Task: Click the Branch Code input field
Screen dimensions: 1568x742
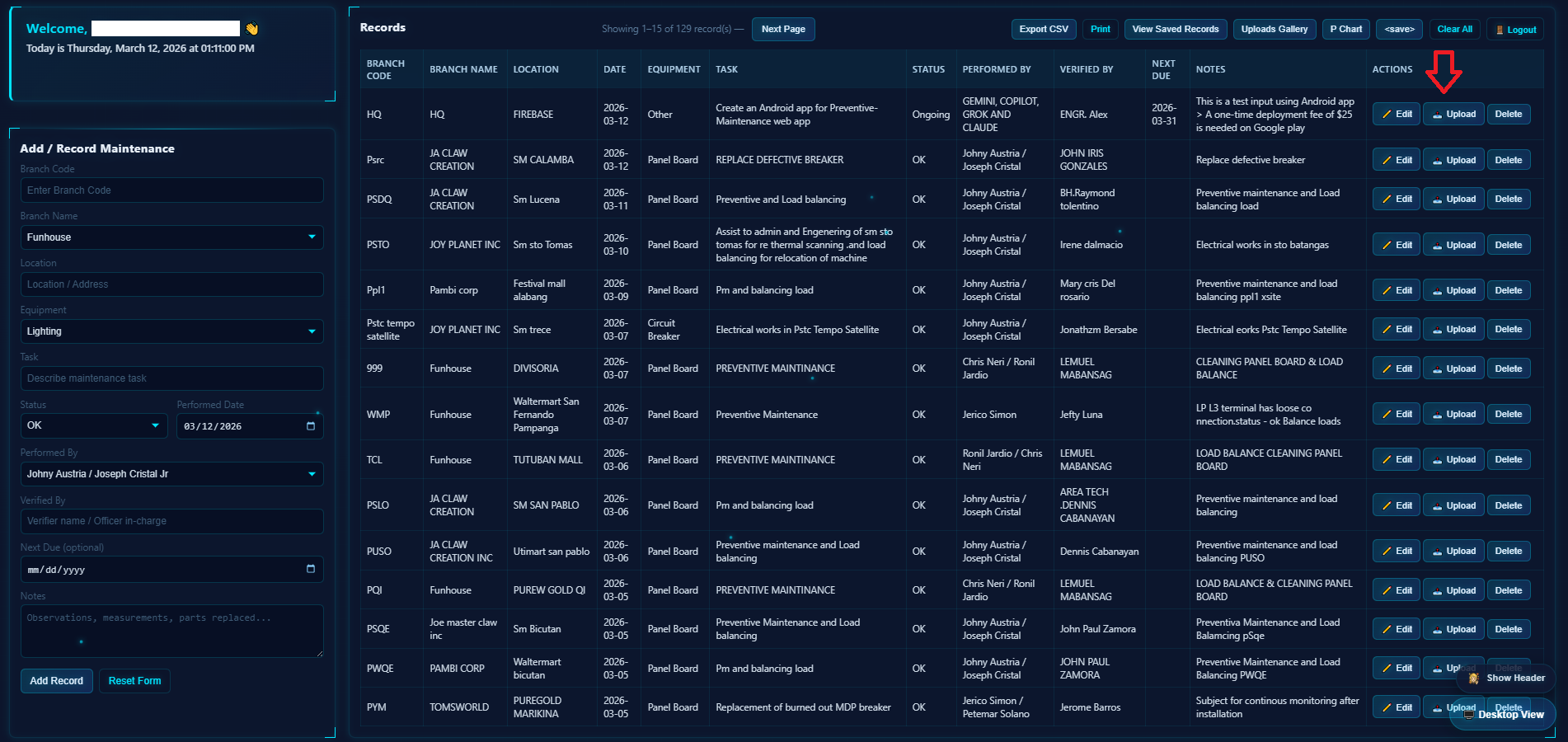Action: pos(171,190)
